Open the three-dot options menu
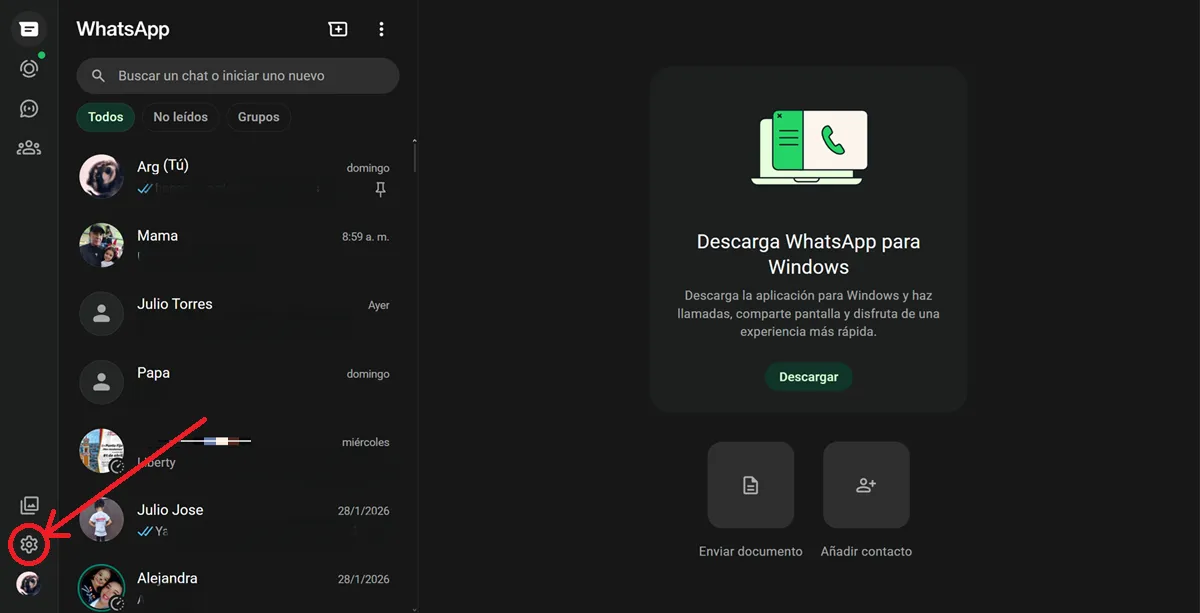The image size is (1200, 613). pyautogui.click(x=381, y=29)
